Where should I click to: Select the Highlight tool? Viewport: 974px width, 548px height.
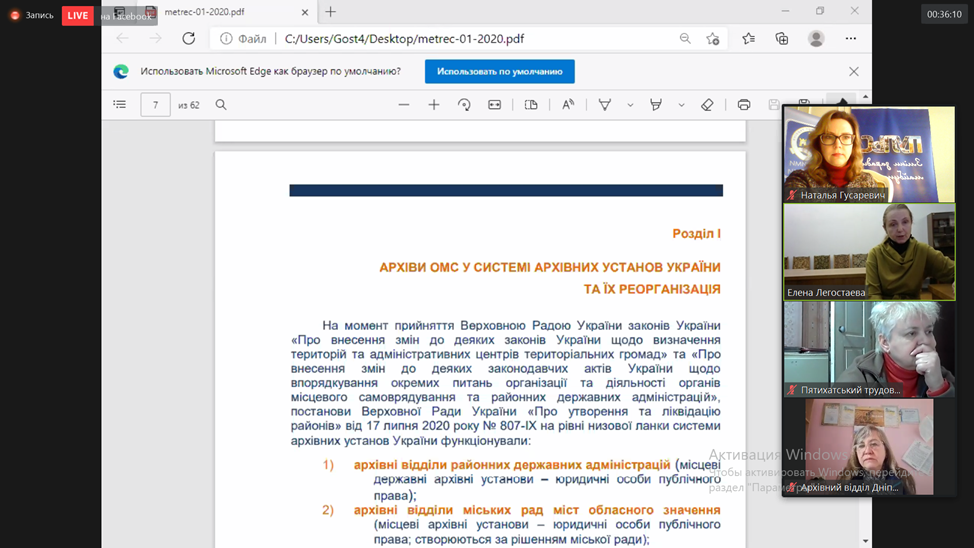(656, 105)
